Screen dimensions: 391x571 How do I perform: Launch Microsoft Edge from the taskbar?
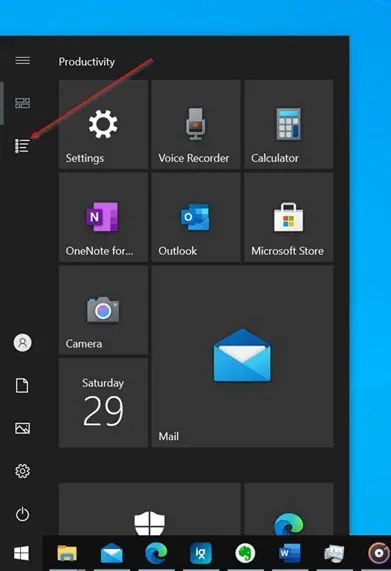tap(156, 553)
